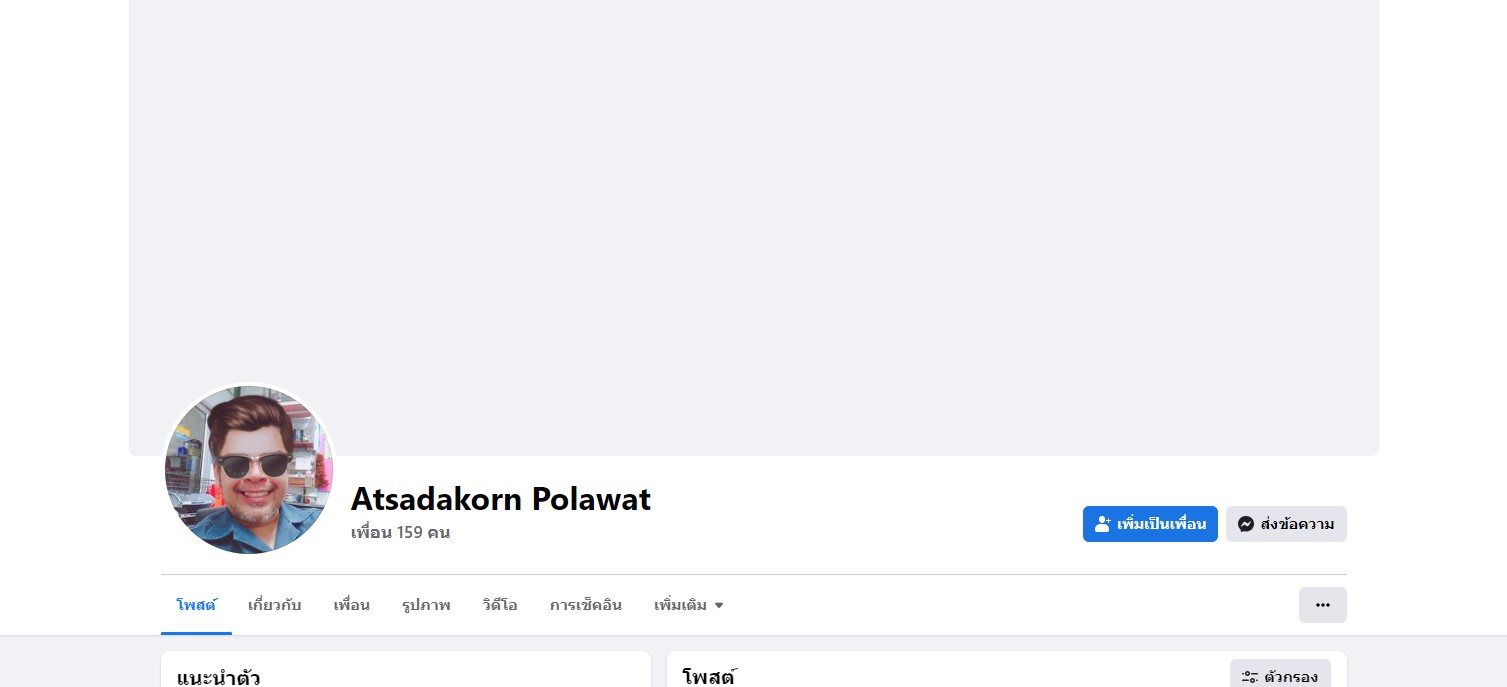Click the ส่งข้อความ button label
The image size is (1507, 687).
[x=1297, y=524]
